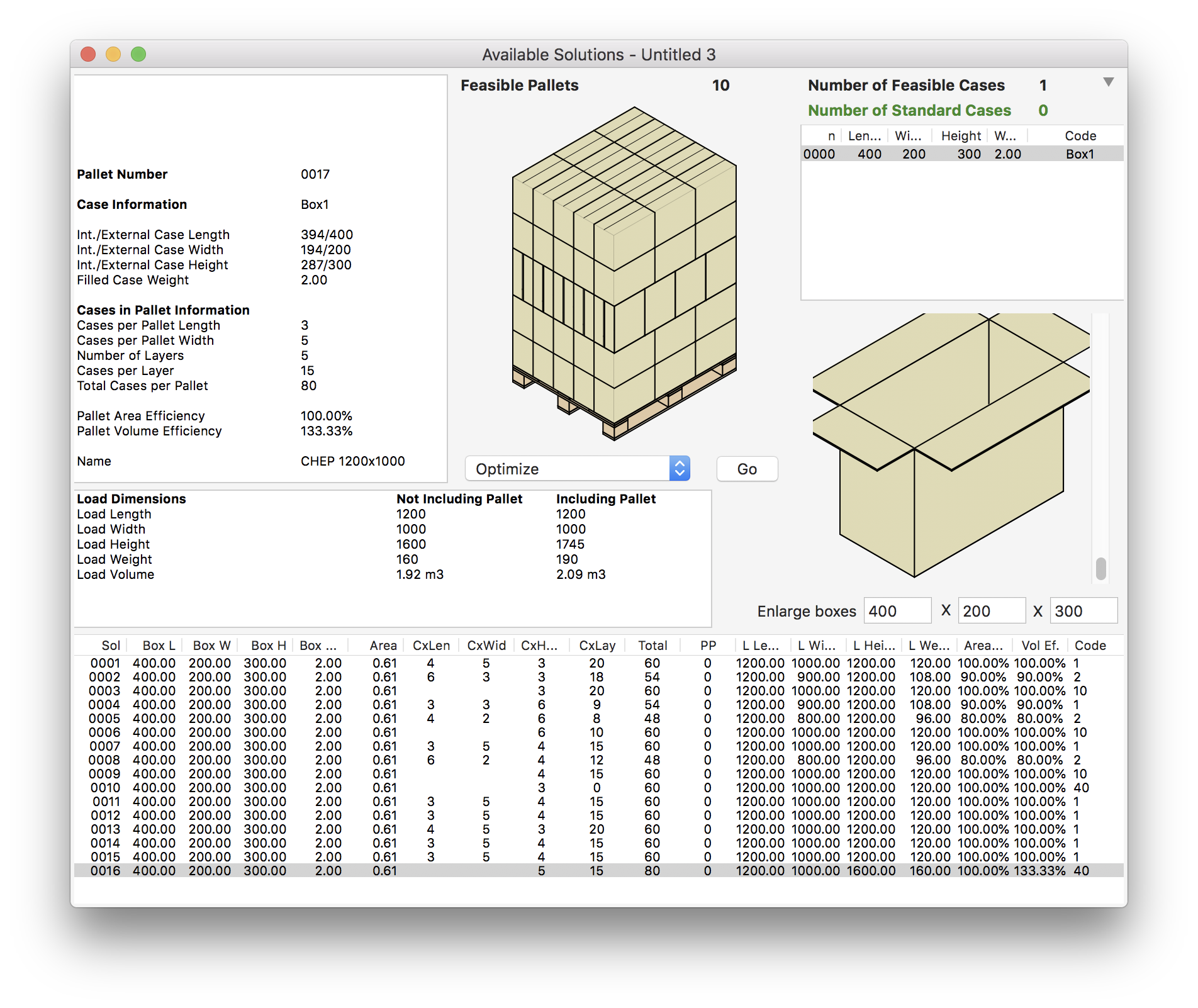Click the Feasible Pallets count 10
The width and height of the screenshot is (1198, 1008).
pos(720,86)
